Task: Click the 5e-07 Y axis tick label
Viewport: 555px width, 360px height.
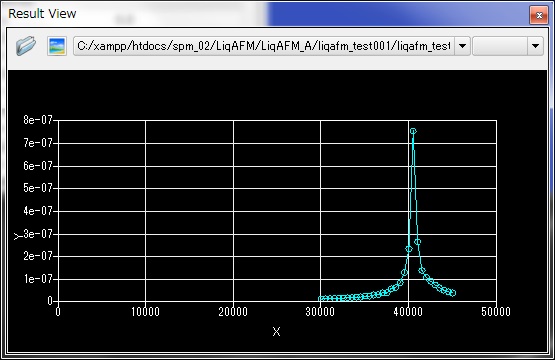Action: point(38,188)
